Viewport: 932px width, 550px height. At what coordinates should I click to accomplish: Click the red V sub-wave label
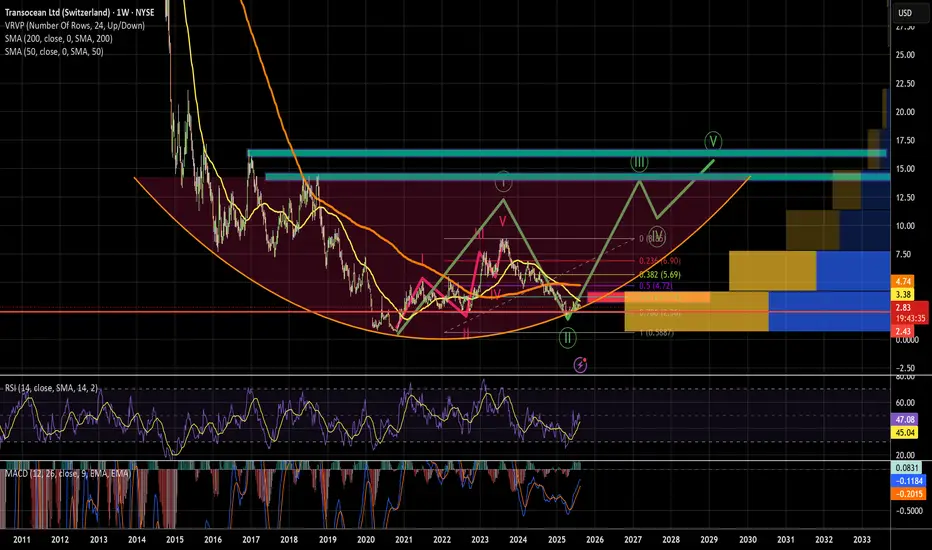[502, 222]
